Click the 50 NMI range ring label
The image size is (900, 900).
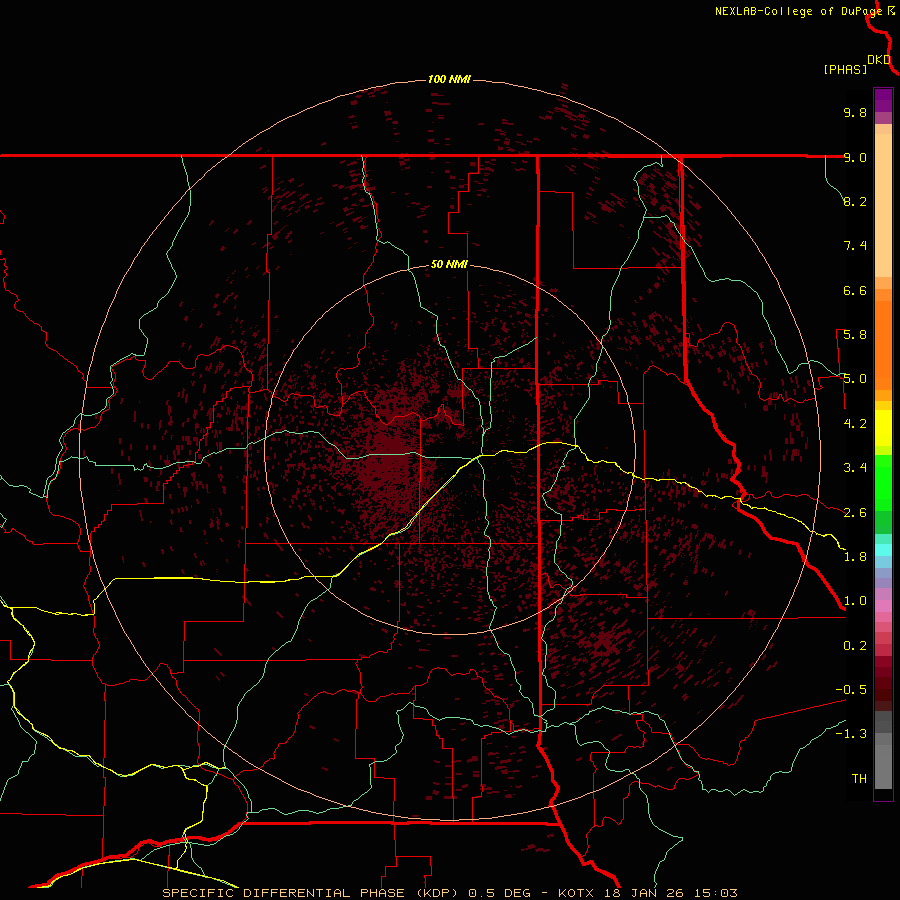pyautogui.click(x=449, y=265)
